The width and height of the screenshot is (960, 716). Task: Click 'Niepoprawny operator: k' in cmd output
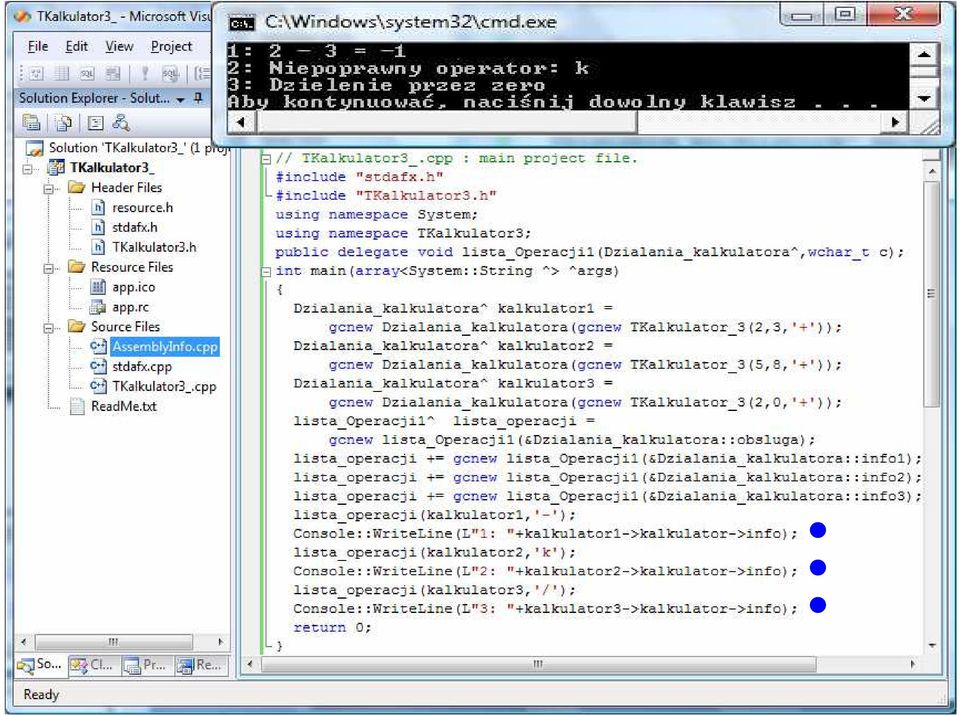[429, 68]
